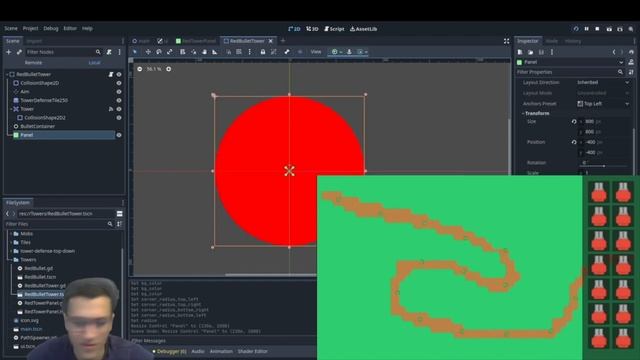Screen dimensions: 640x360
Task: Toggle FileSystem split view mode icon
Action: [x=120, y=213]
